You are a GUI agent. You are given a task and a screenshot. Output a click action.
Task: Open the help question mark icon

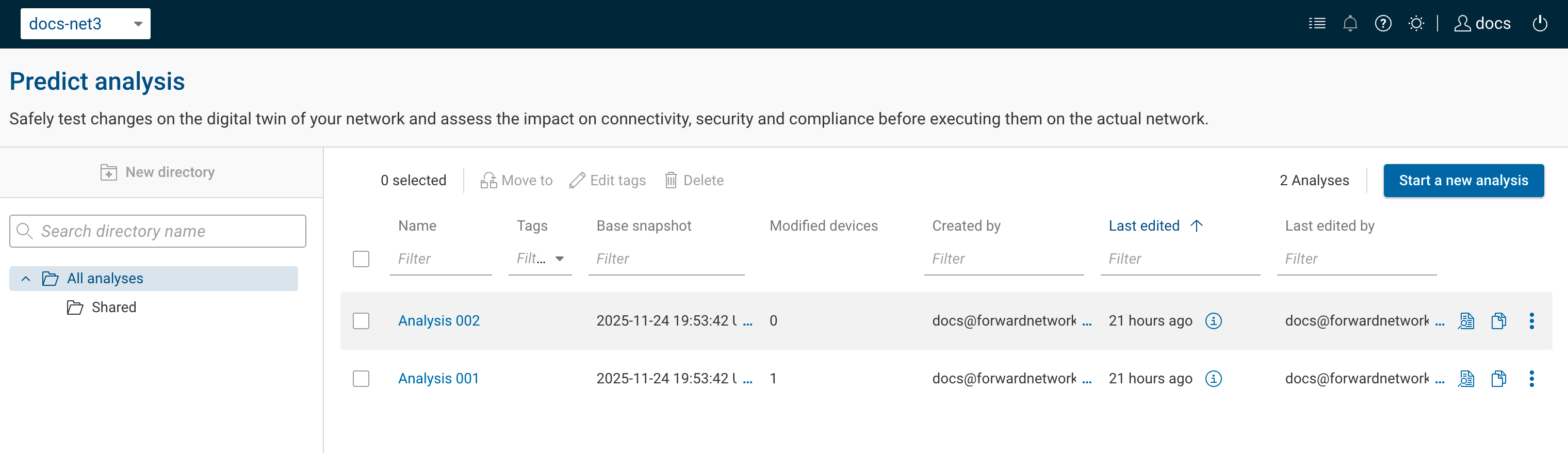click(1382, 24)
